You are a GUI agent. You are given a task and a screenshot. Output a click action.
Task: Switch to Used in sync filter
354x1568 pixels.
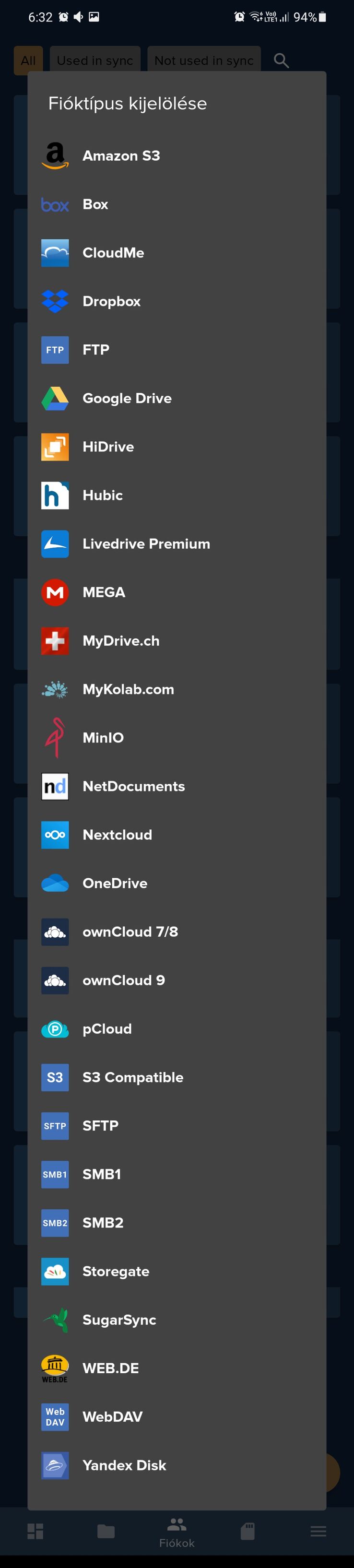click(x=95, y=60)
